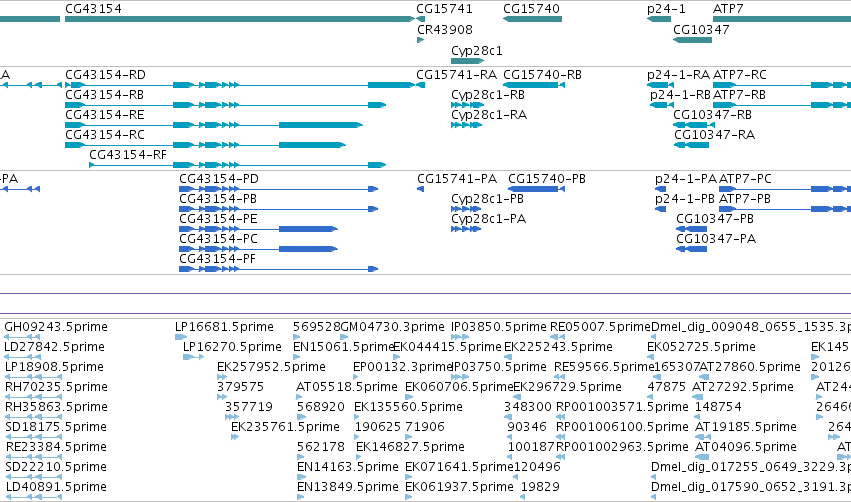Select transcript CG10347-RB
The width and height of the screenshot is (851, 502).
[x=694, y=125]
